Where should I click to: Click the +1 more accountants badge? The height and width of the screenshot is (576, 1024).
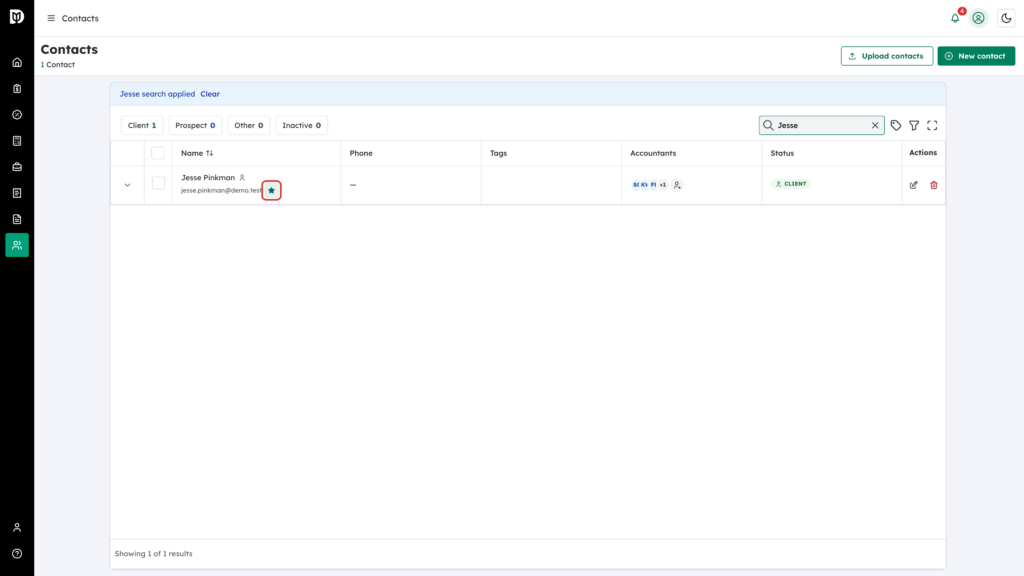pyautogui.click(x=663, y=185)
